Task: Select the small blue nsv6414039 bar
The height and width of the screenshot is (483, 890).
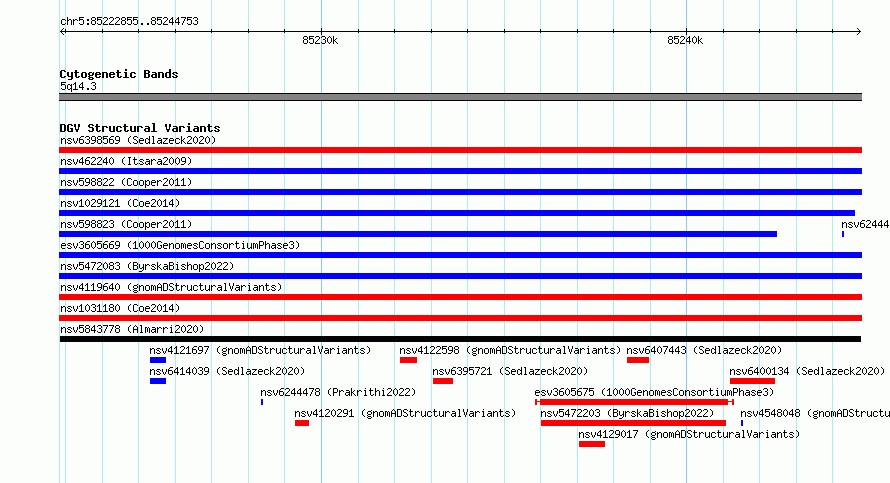Action: 158,381
